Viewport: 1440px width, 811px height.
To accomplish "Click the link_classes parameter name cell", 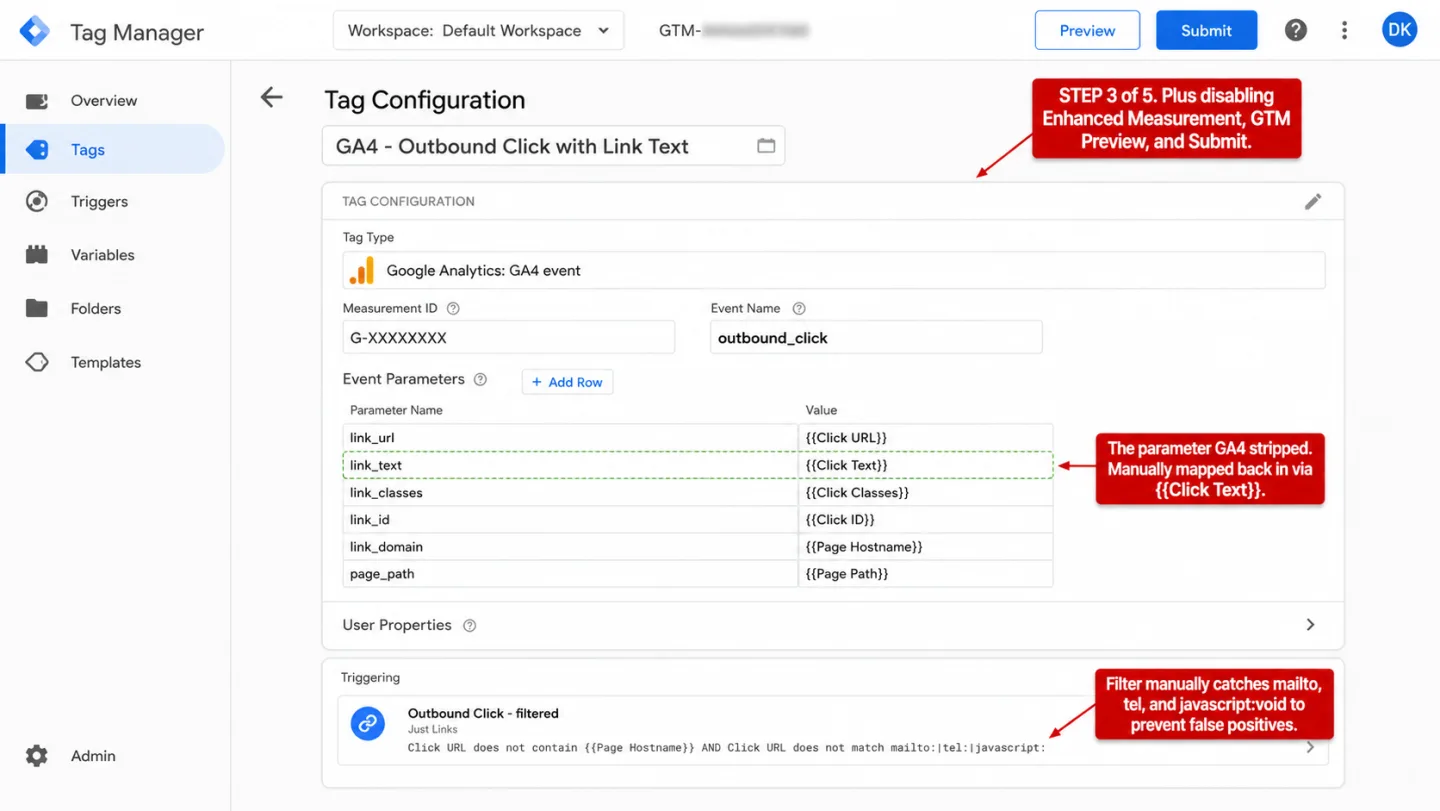I will point(570,493).
